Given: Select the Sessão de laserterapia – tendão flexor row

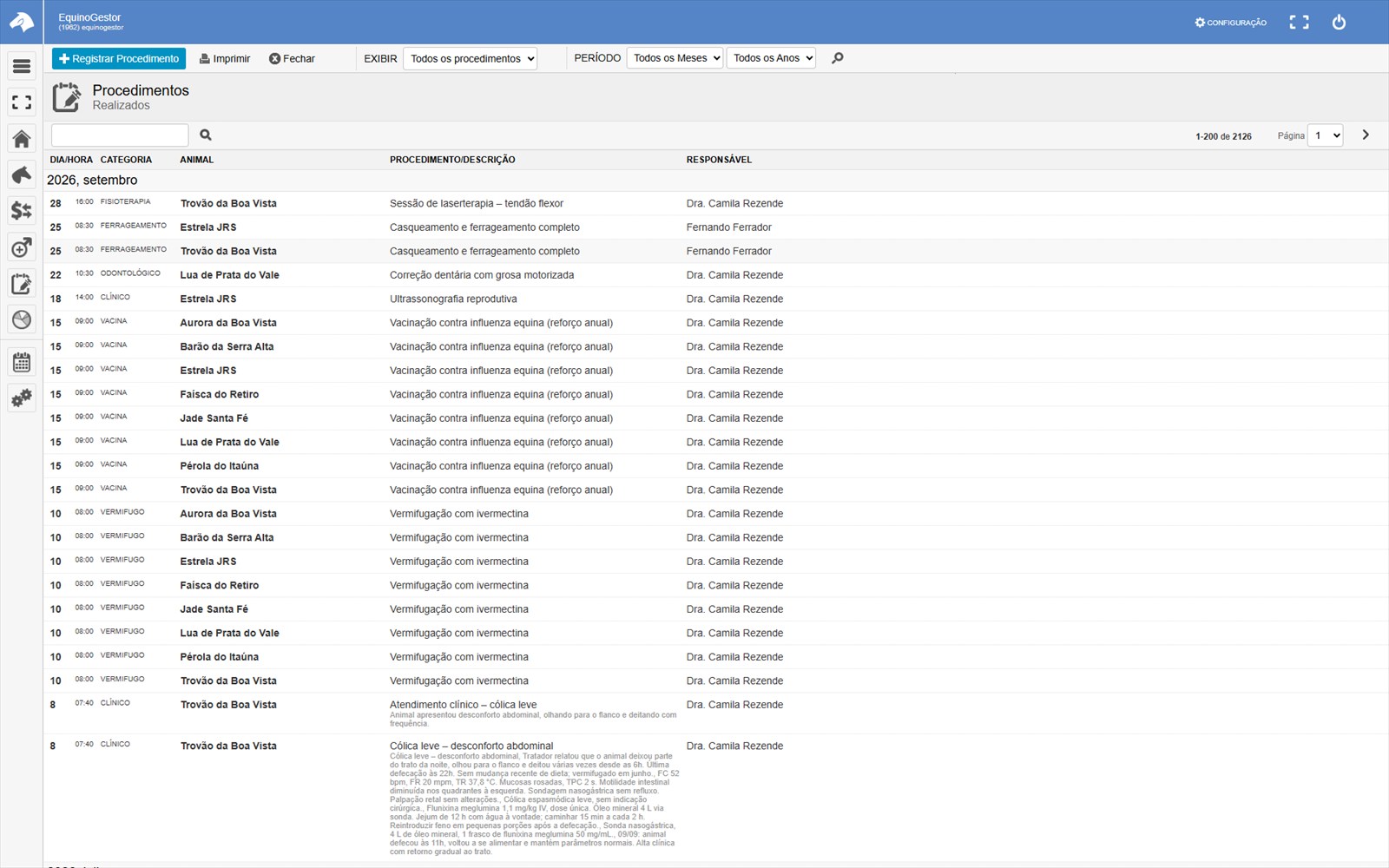Looking at the screenshot, I should click(716, 203).
